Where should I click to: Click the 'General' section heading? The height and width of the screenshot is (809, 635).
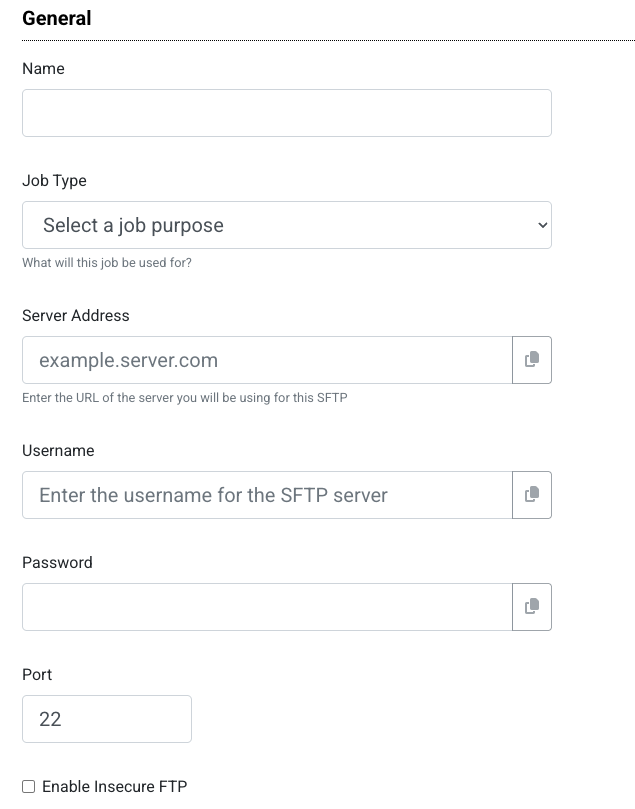point(56,18)
